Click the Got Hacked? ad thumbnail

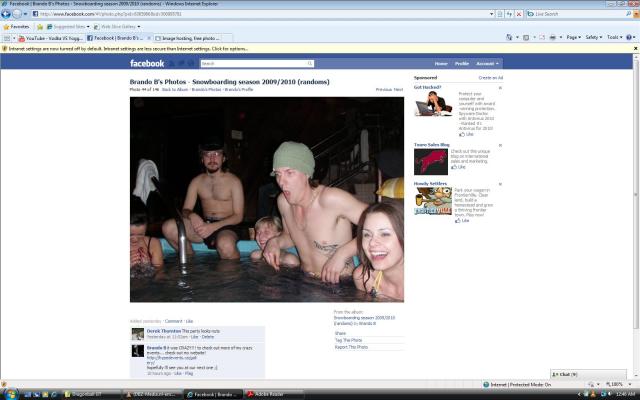[x=433, y=103]
